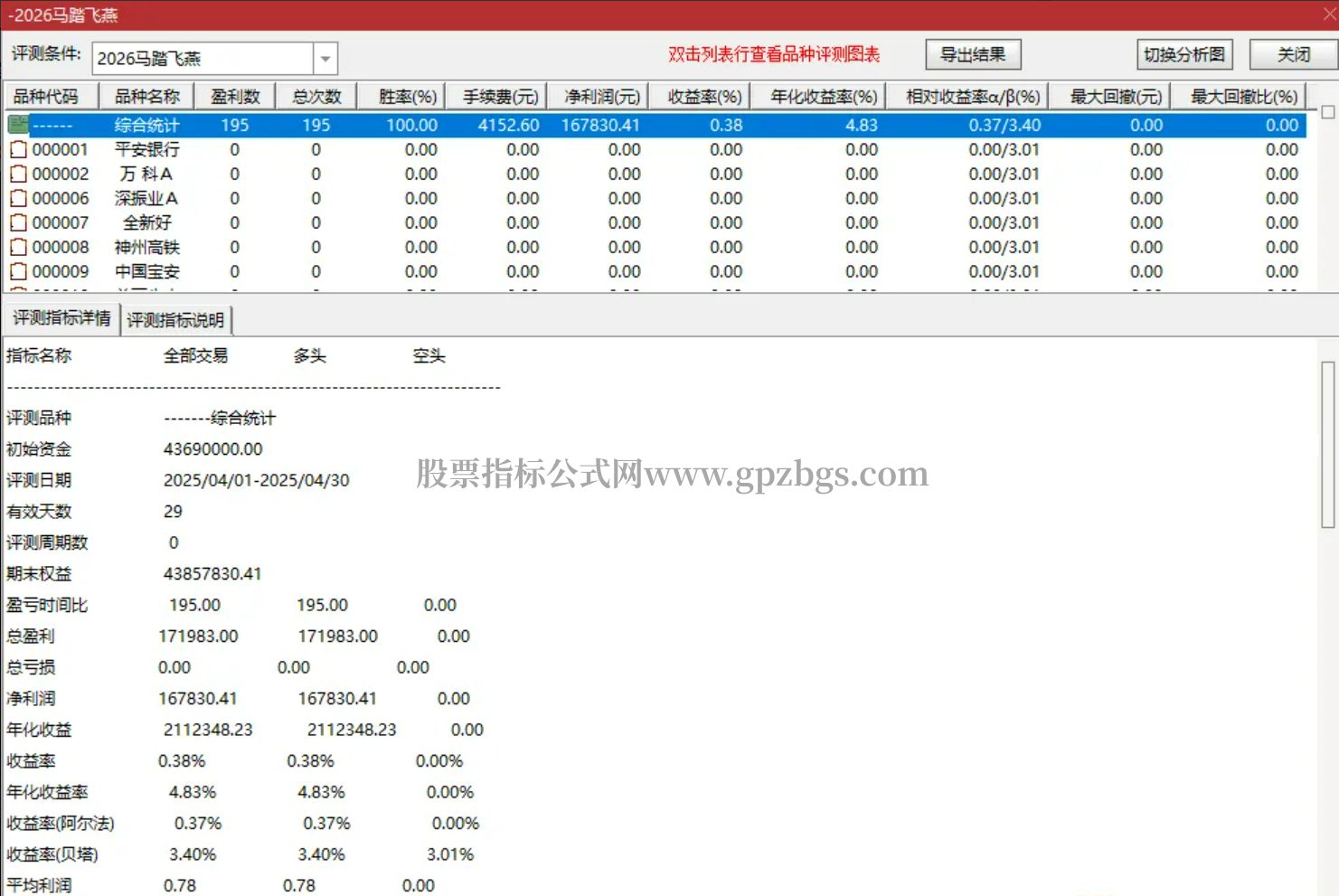The height and width of the screenshot is (896, 1339).
Task: Sort by the 胜率(%) column header
Action: 407,97
